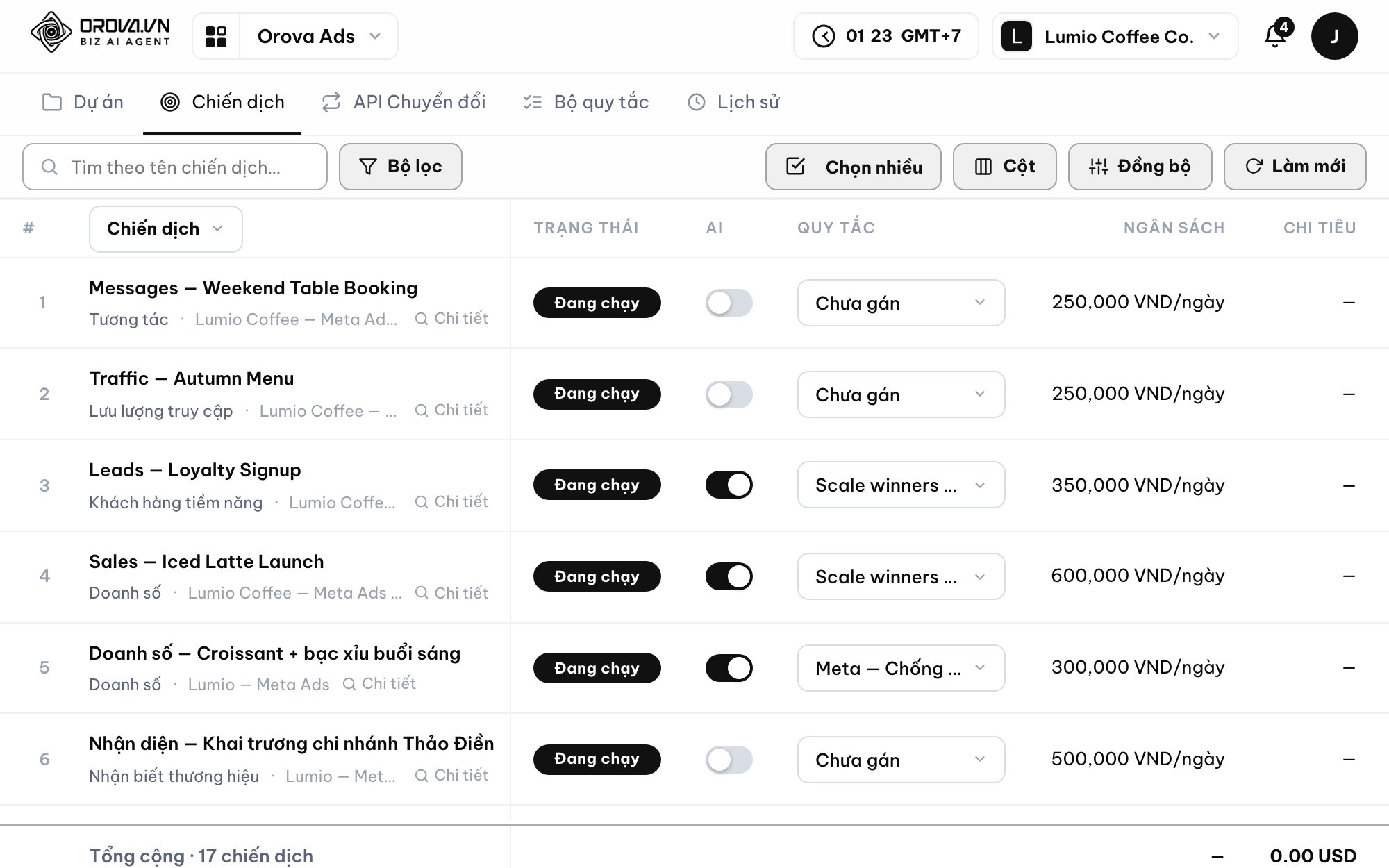Click Đang chạy status of Traffic – Autumn Menu
Screen dimensions: 1389x868
[597, 394]
